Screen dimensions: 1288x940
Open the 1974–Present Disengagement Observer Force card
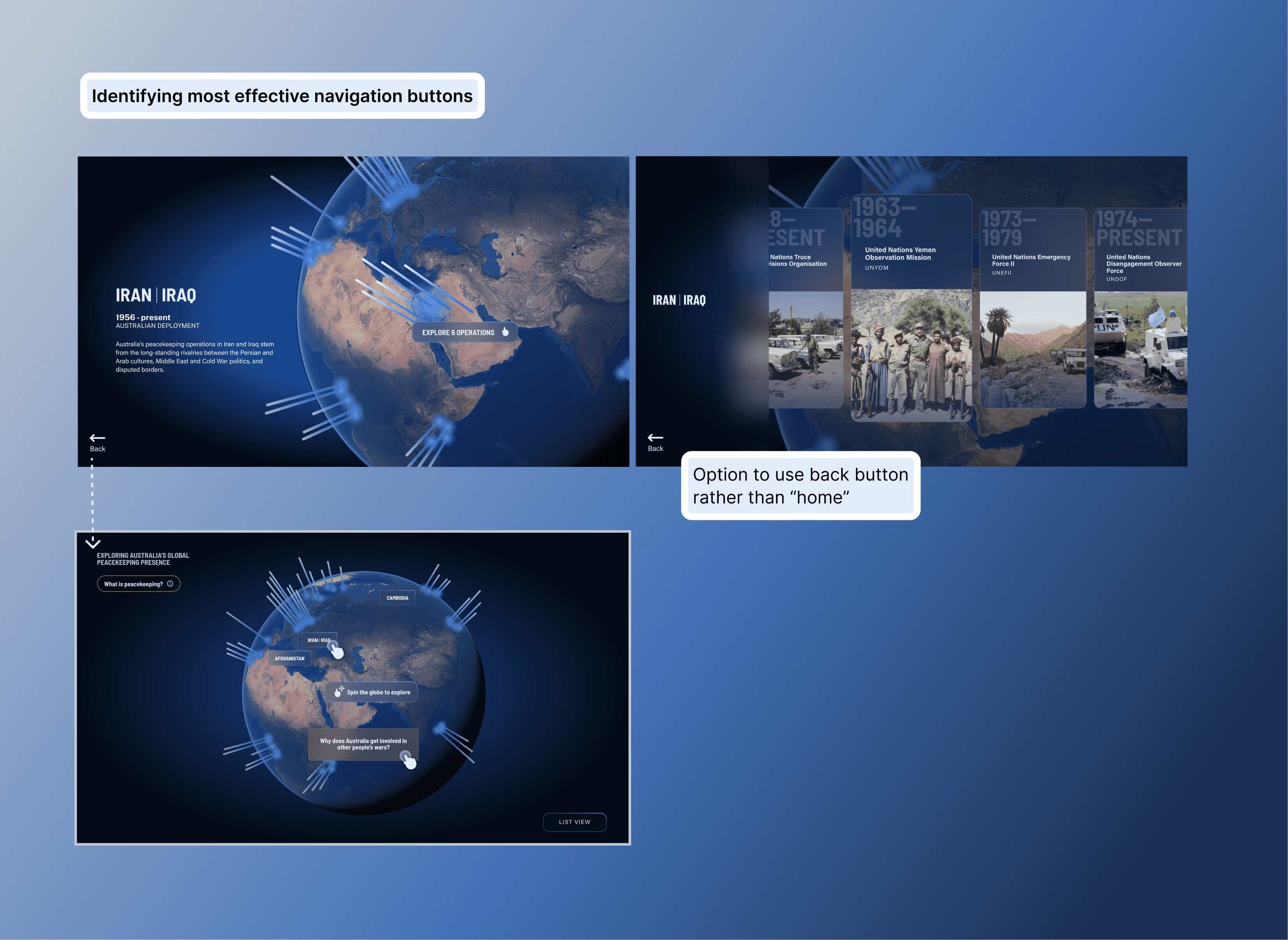tap(1140, 307)
